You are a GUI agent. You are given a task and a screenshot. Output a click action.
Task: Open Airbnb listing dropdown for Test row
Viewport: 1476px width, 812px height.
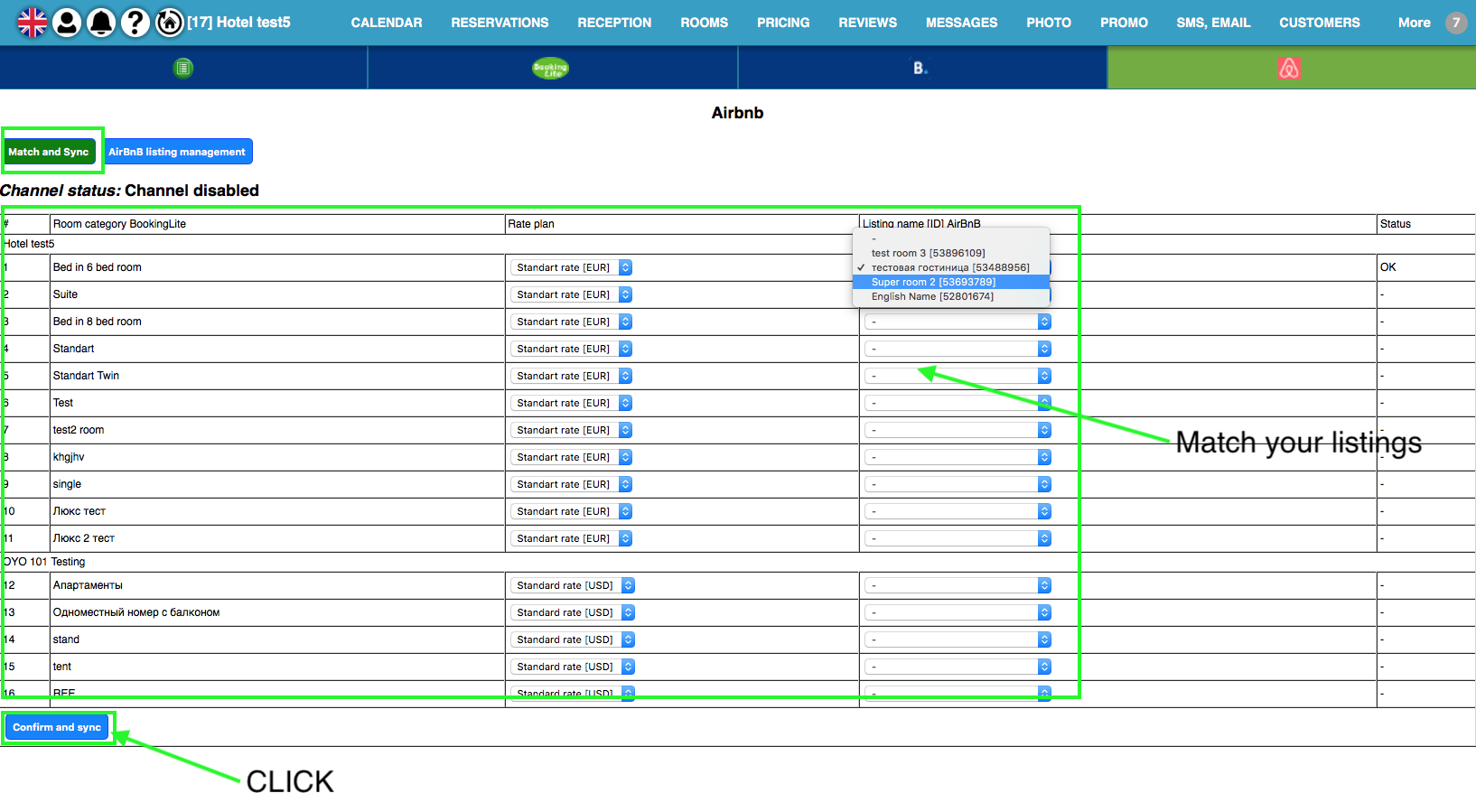pos(958,403)
